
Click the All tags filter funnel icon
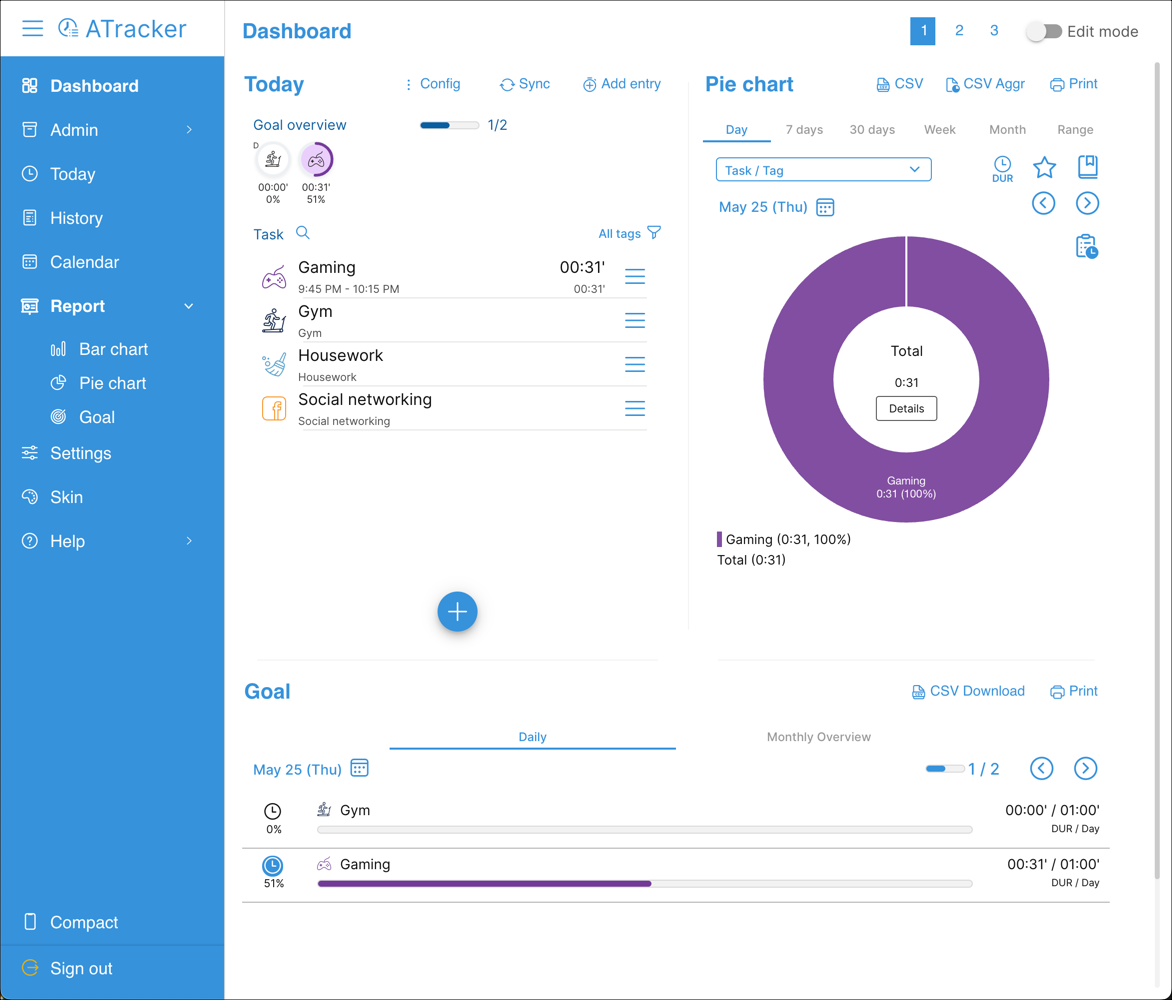pos(655,232)
